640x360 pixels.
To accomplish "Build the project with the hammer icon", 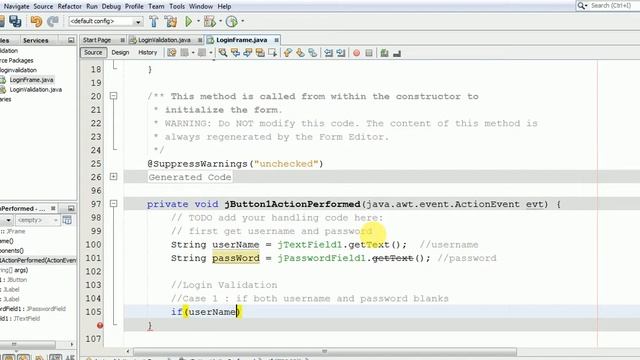I will (x=154, y=21).
